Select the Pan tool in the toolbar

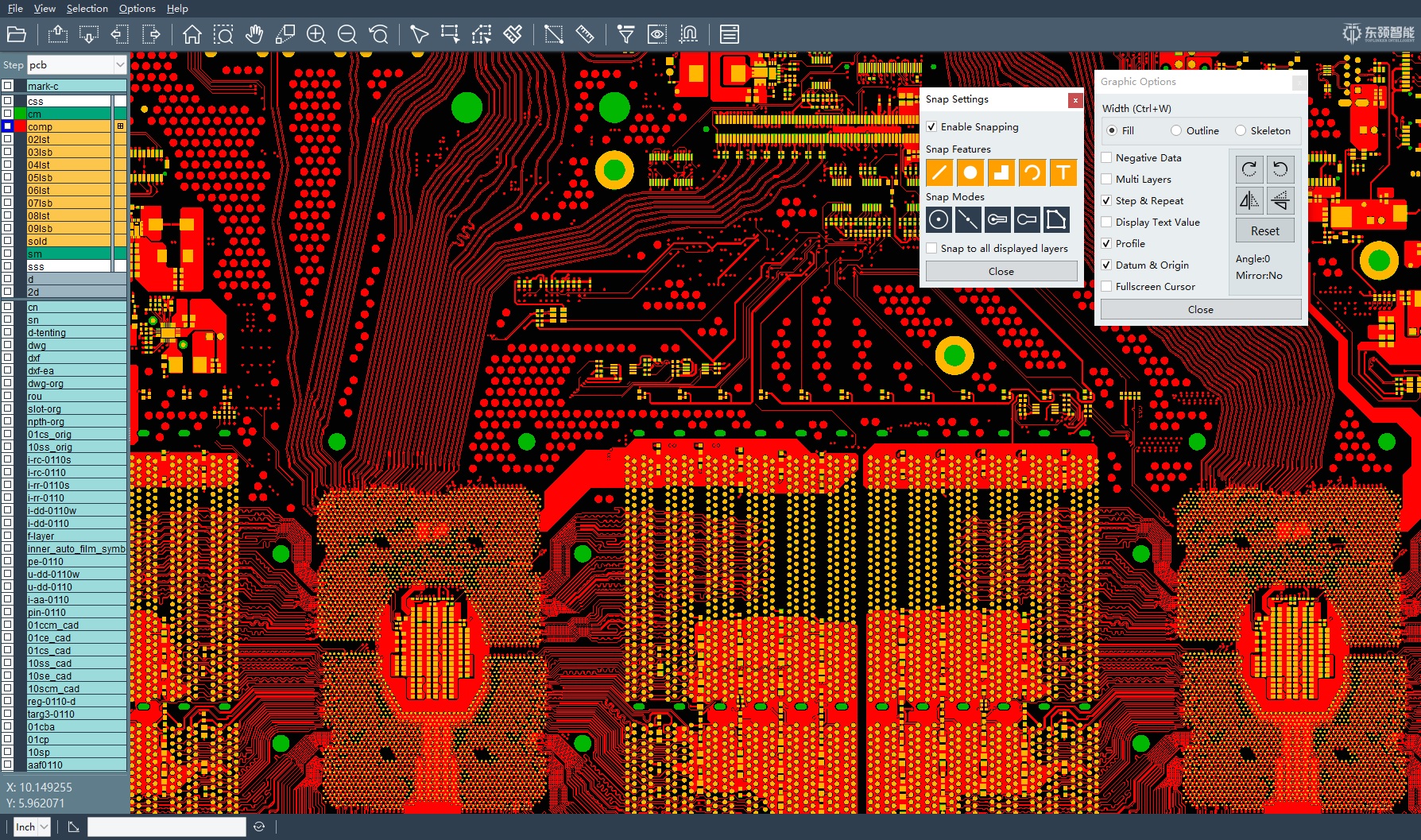pos(254,34)
